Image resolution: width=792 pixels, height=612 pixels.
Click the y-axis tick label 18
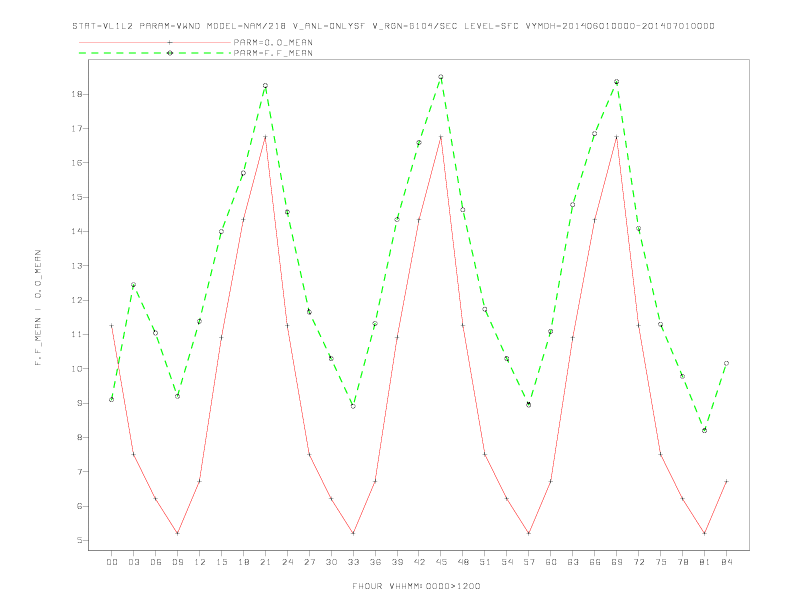78,94
